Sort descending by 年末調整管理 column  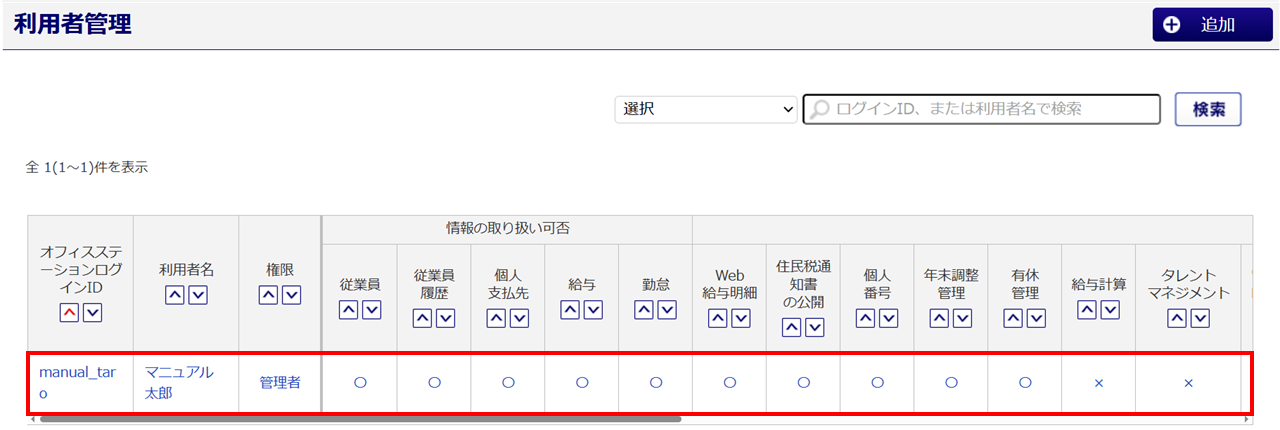pos(962,318)
